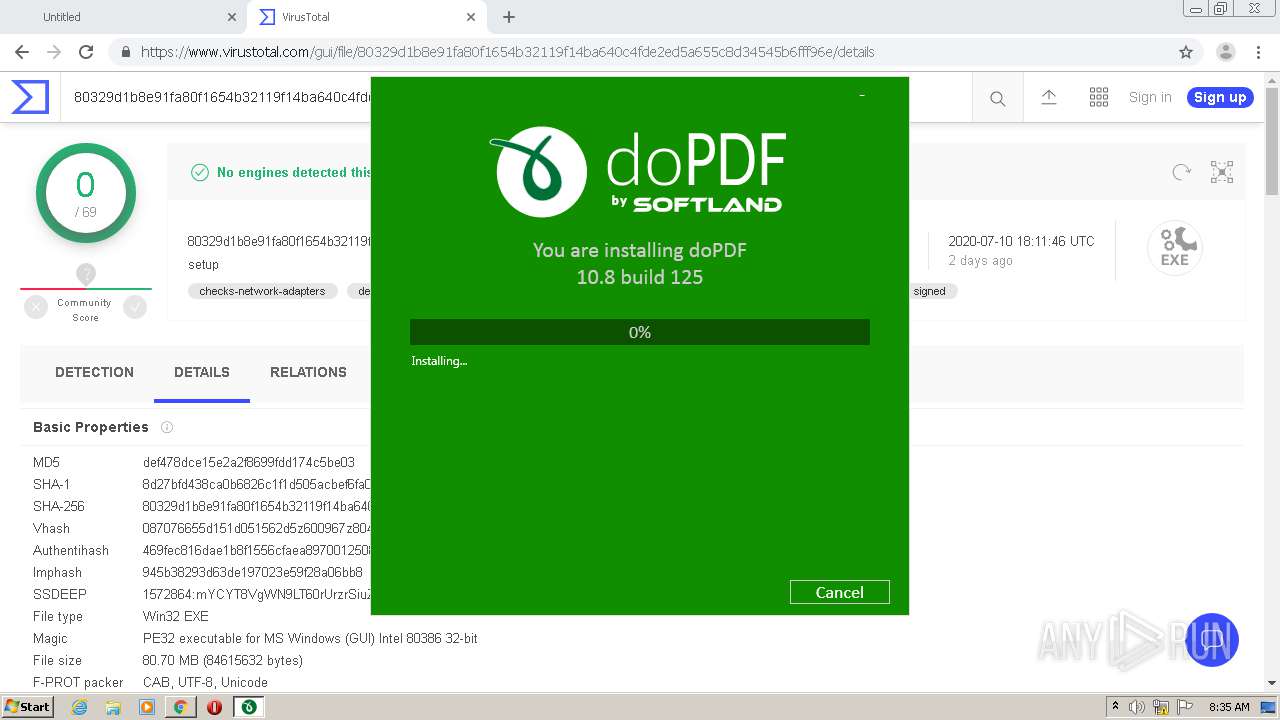Bookmark this page with star icon

pyautogui.click(x=1186, y=52)
